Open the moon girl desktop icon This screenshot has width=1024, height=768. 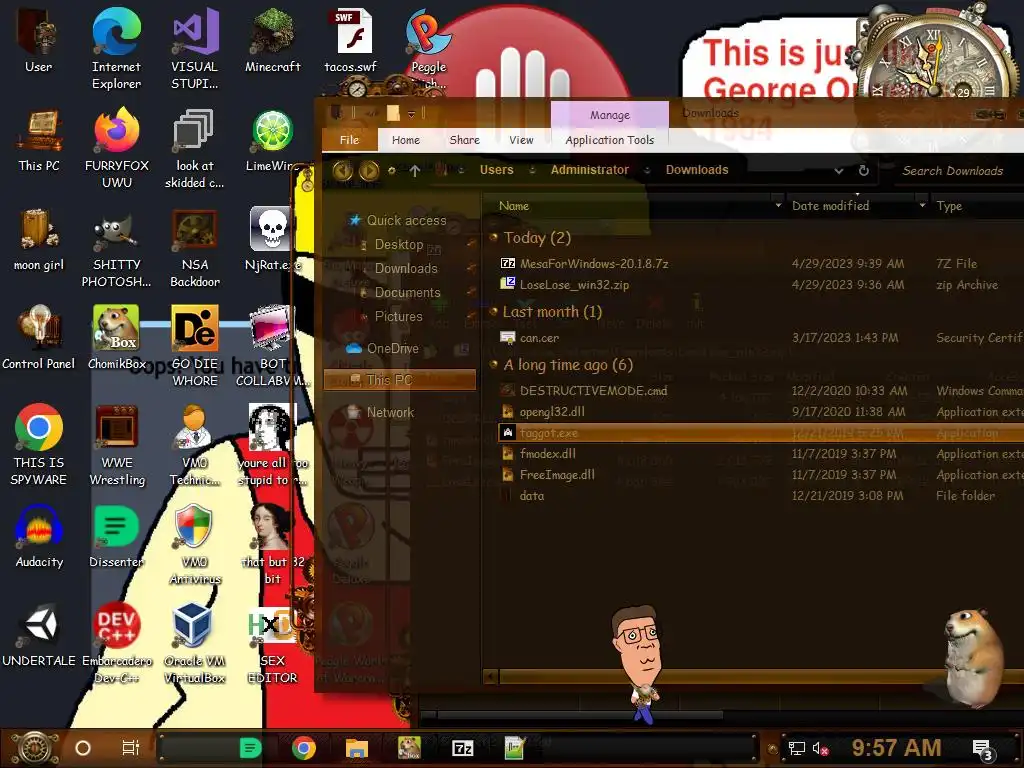click(39, 240)
